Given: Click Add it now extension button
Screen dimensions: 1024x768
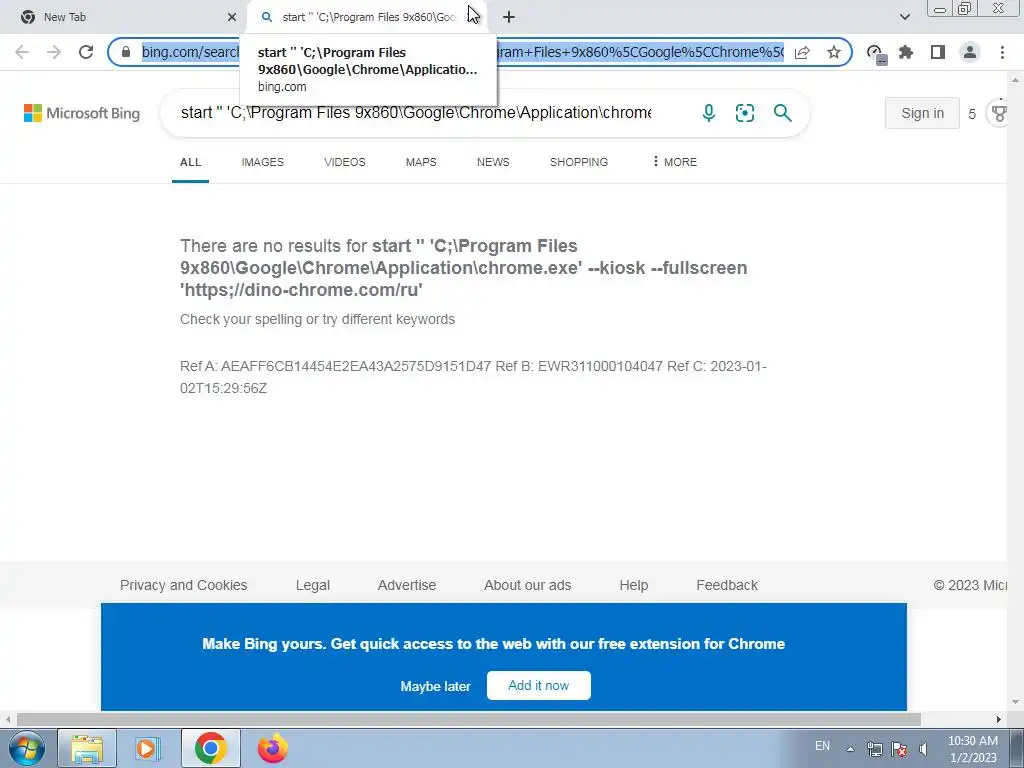Looking at the screenshot, I should pos(539,686).
